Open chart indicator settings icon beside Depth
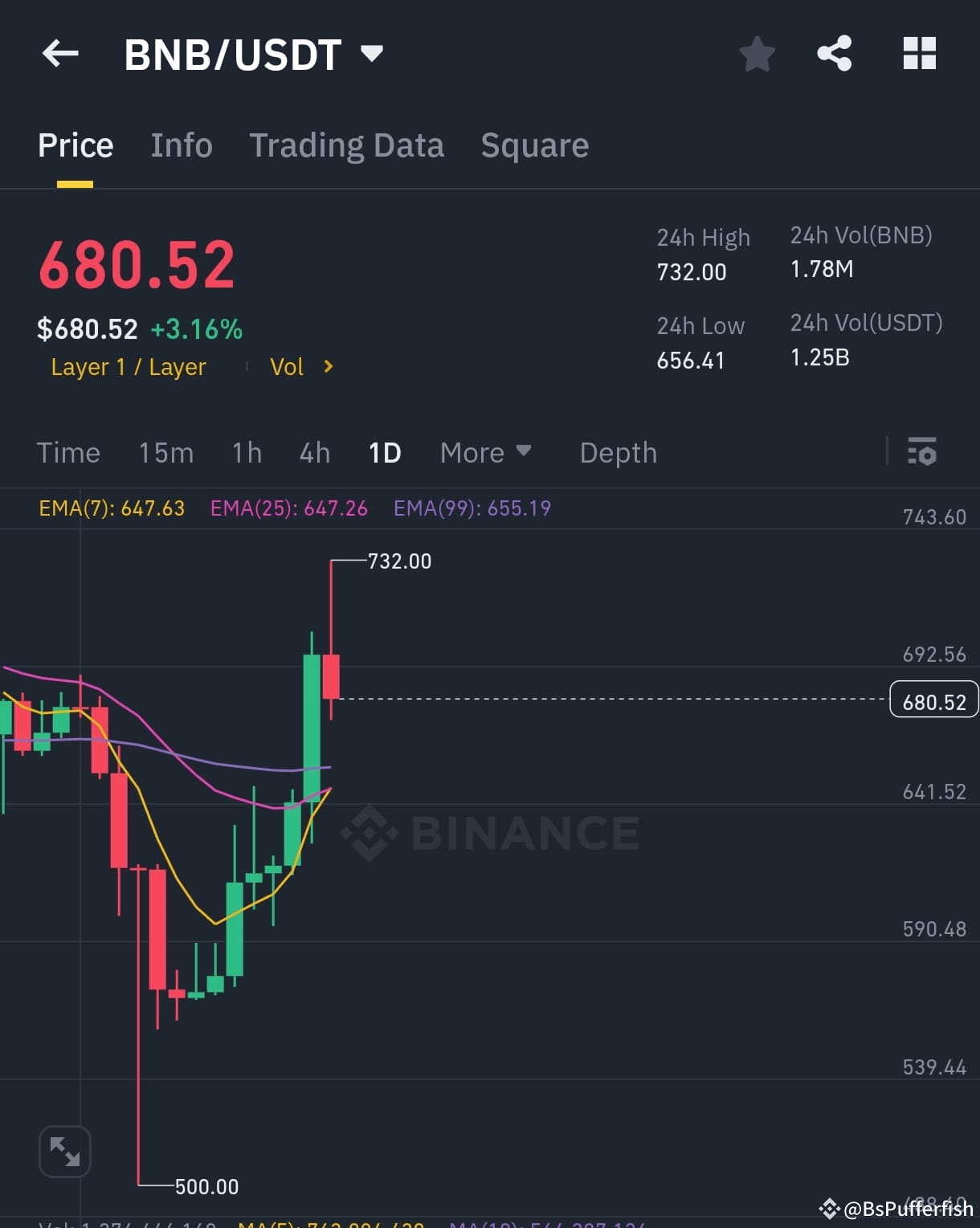Screen dimensions: 980x1228 coord(922,452)
